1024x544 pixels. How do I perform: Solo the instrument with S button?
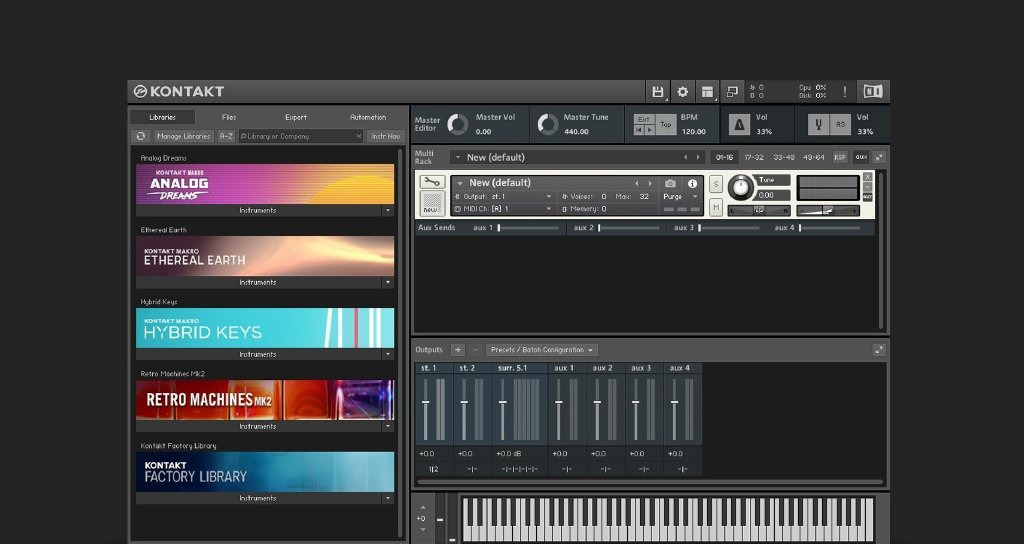[716, 184]
